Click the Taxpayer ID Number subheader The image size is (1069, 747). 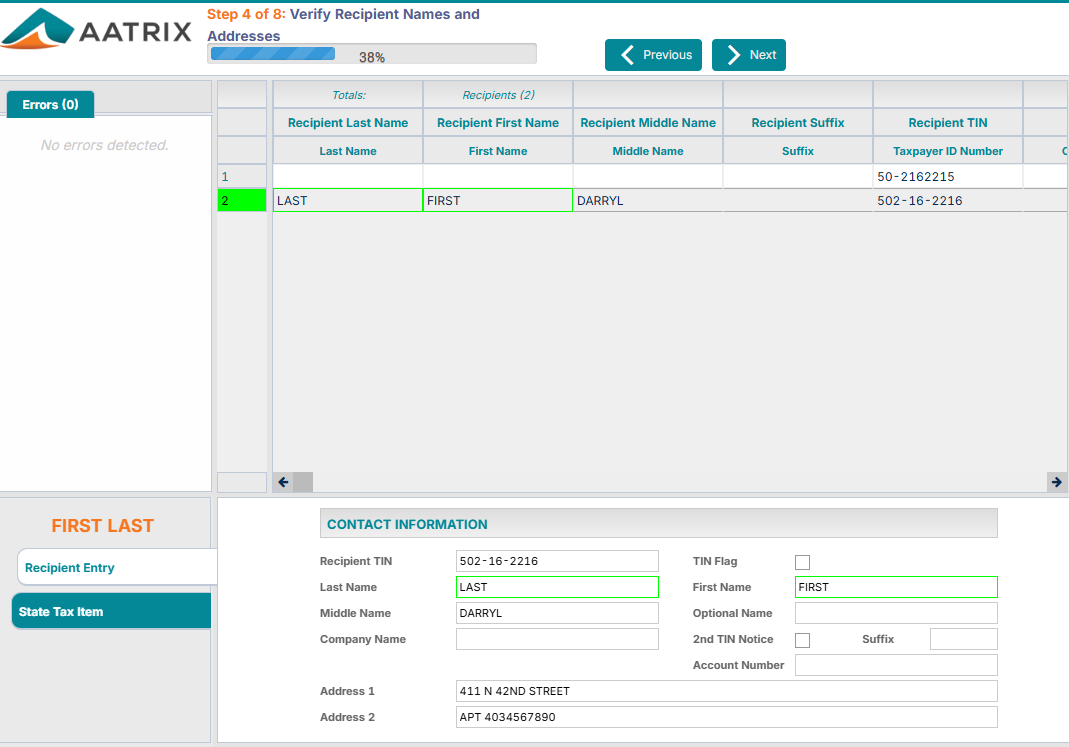(948, 151)
